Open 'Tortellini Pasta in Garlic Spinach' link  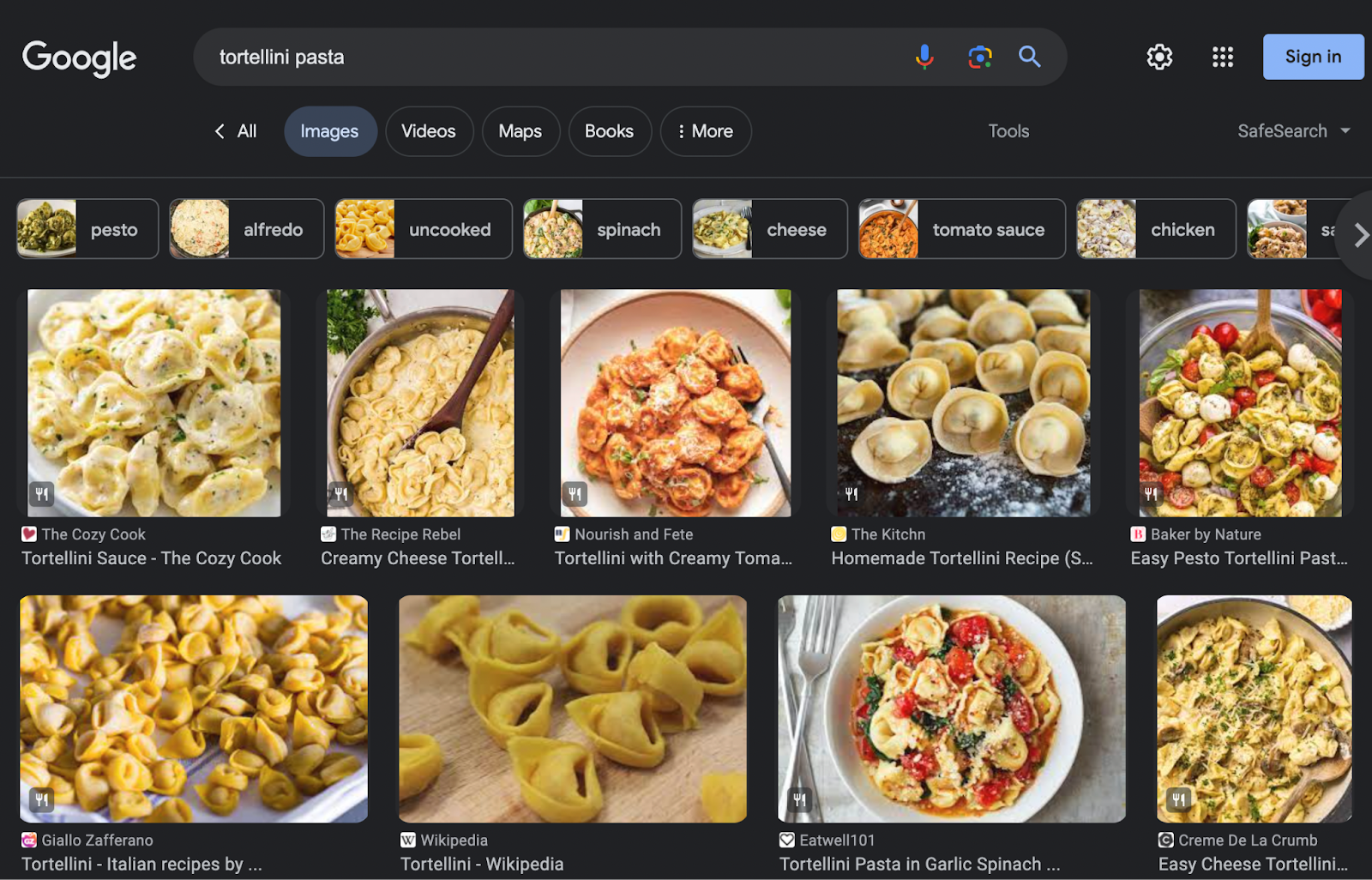919,865
